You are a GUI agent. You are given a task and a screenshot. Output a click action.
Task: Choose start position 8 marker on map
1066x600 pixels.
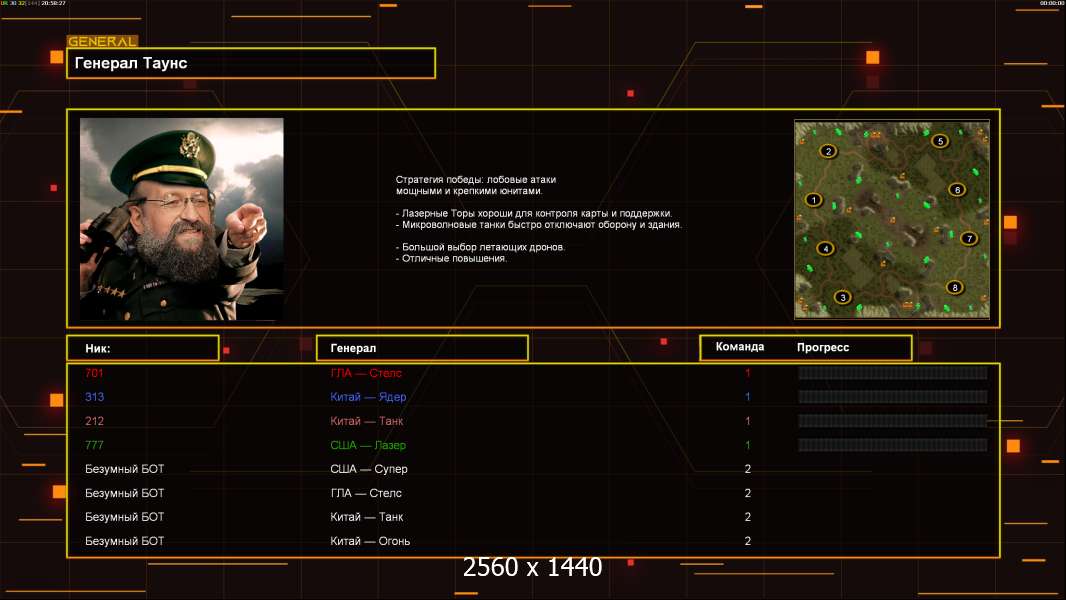[x=954, y=288]
